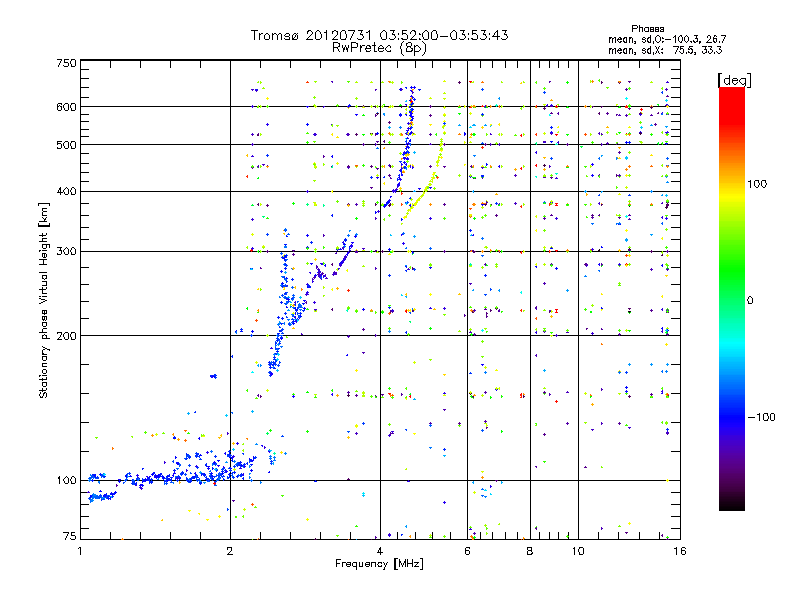The width and height of the screenshot is (800, 600).
Task: Click the 'mean, sd,X: 75.5, 33.3' line
Action: tap(665, 50)
